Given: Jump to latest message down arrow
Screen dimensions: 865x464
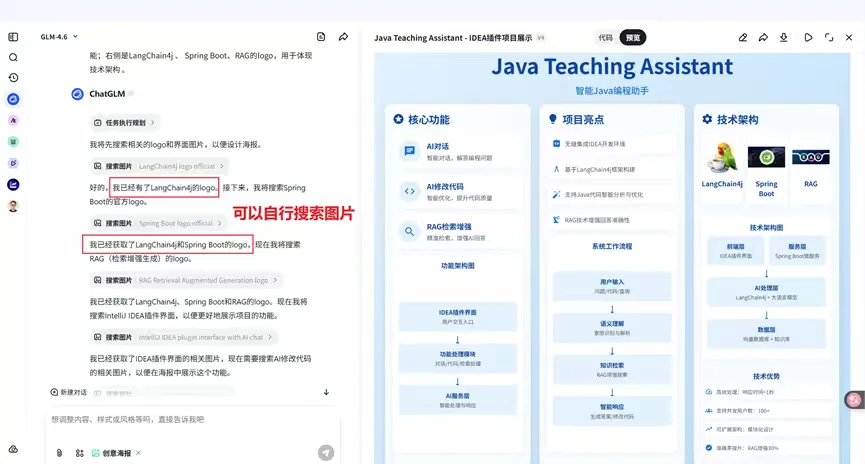Looking at the screenshot, I should click(326, 392).
